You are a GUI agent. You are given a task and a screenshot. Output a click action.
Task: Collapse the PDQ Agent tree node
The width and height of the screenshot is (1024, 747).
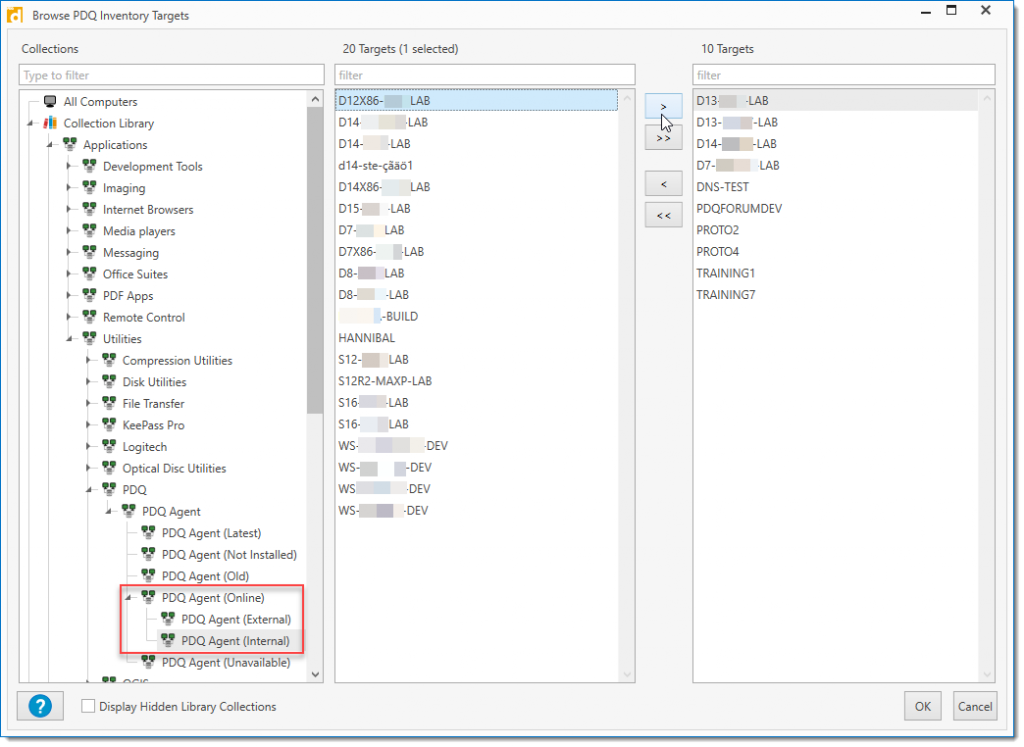(x=108, y=511)
